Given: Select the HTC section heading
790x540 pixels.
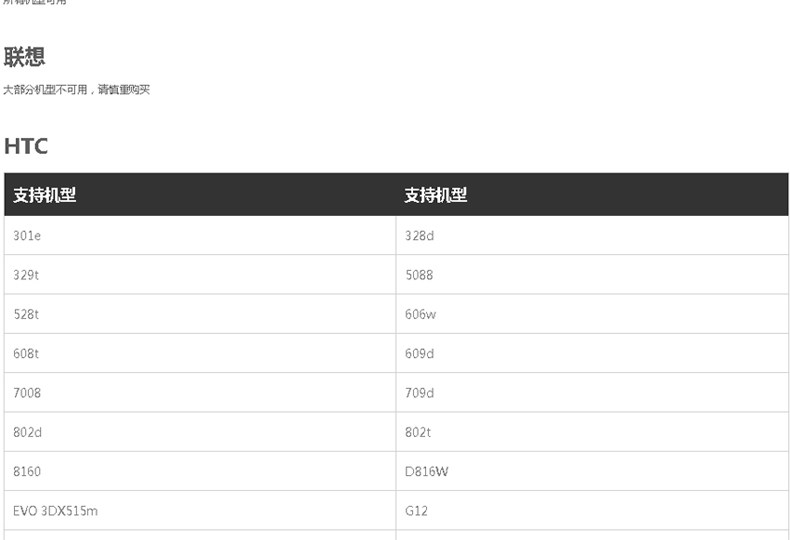Looking at the screenshot, I should click(26, 146).
